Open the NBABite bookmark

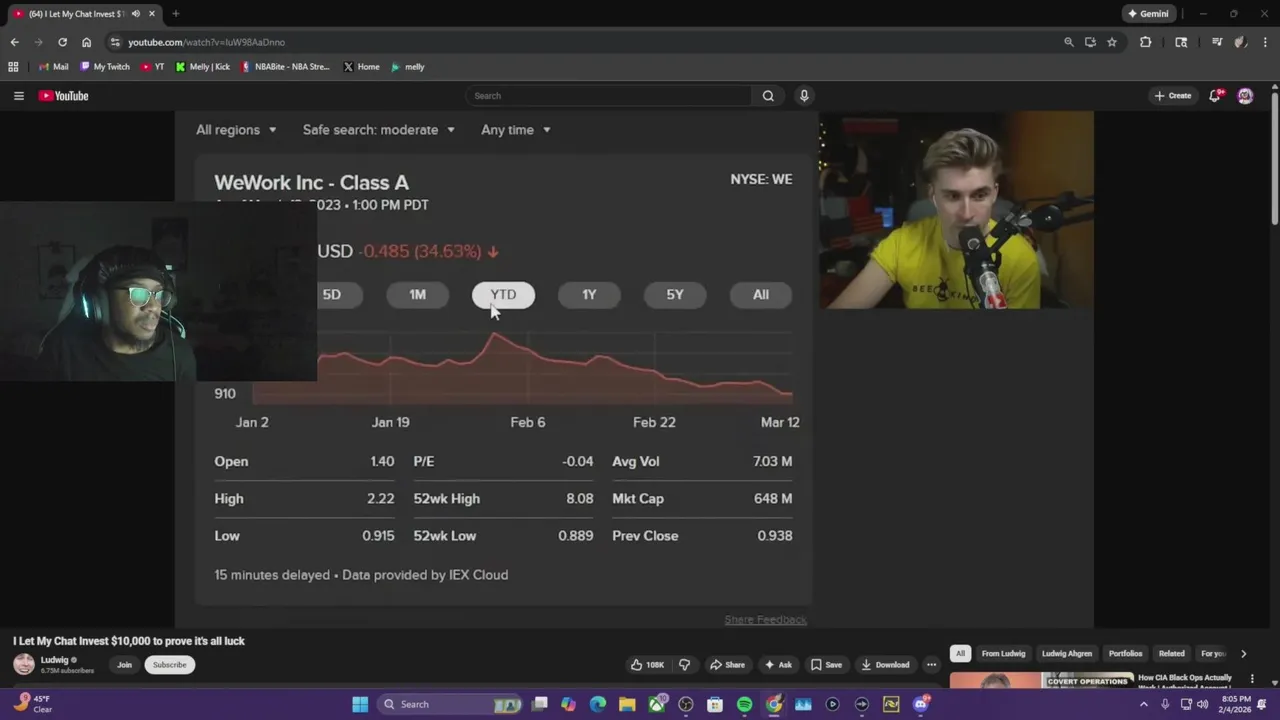click(285, 67)
